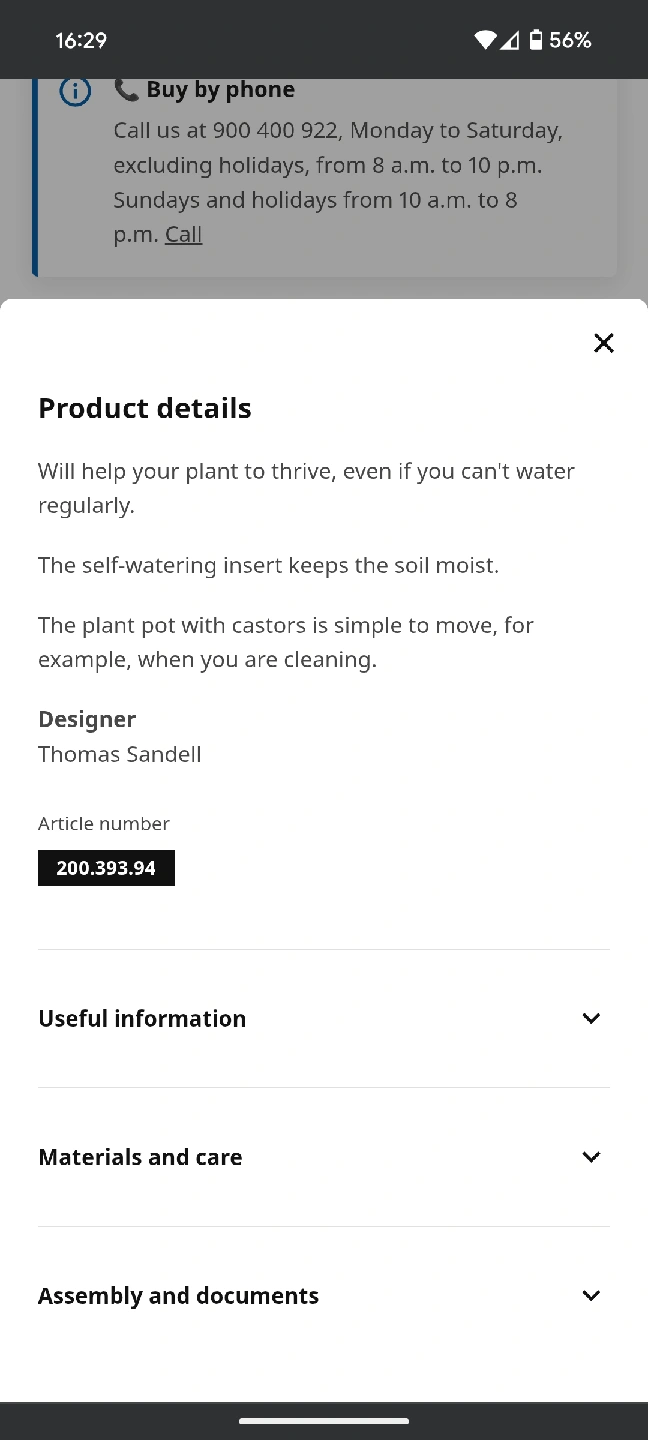
Task: Expand Materials and care chevron
Action: 591,1157
